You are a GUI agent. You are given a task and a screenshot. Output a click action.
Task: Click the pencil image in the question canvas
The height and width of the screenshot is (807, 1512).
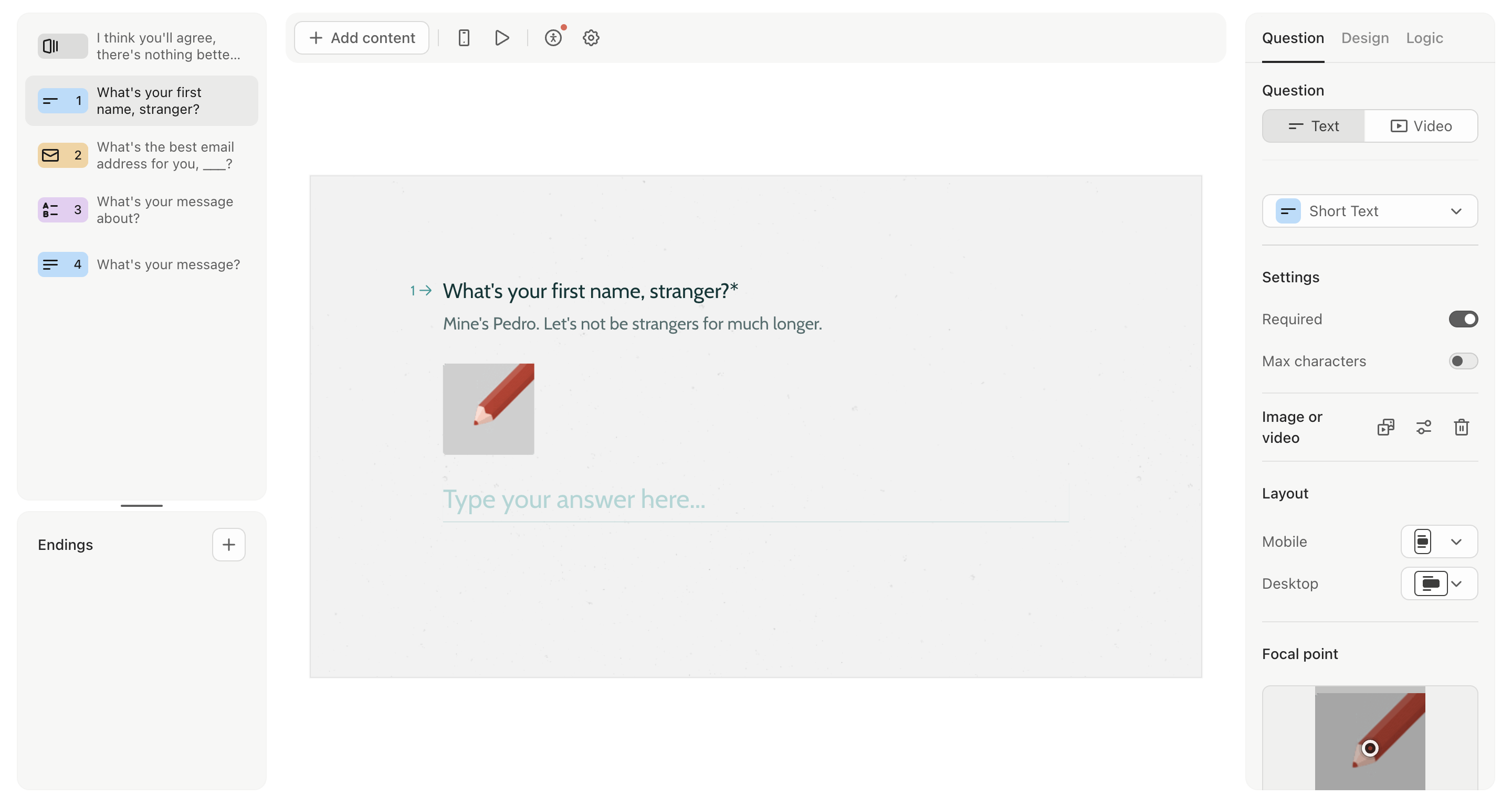(488, 409)
